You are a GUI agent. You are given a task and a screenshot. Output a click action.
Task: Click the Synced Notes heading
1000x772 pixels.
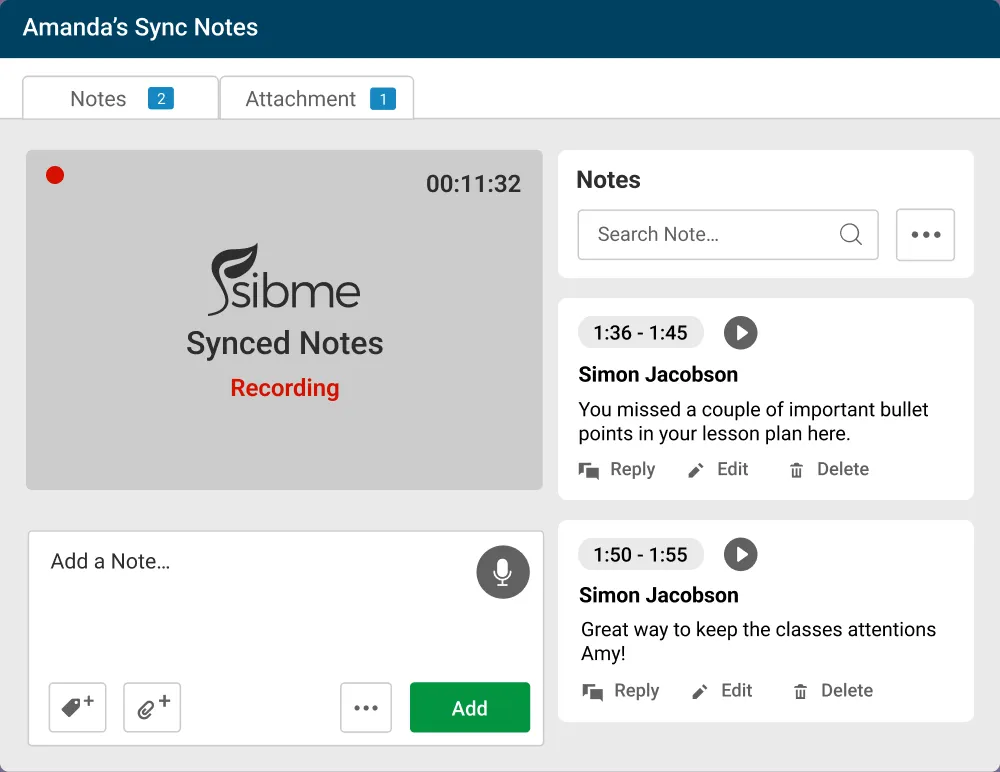tap(284, 343)
